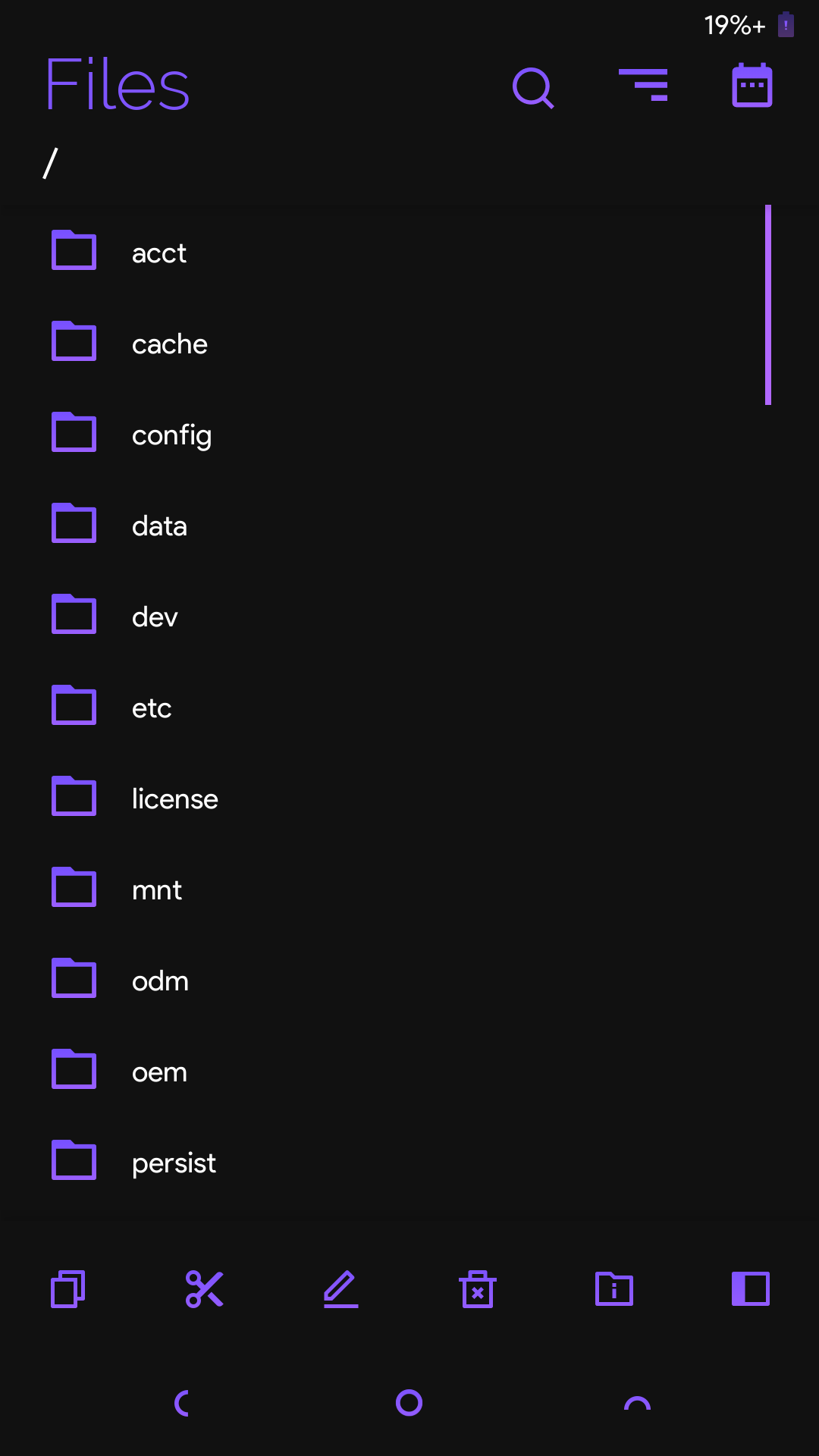Open the license folder

tap(174, 799)
